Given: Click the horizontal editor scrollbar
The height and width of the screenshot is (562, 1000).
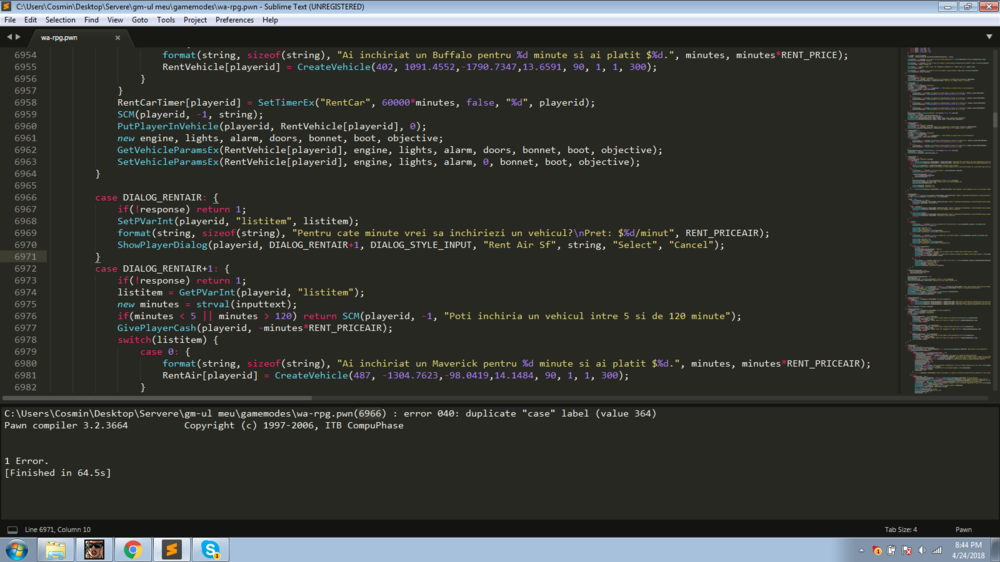Looking at the screenshot, I should 157,398.
